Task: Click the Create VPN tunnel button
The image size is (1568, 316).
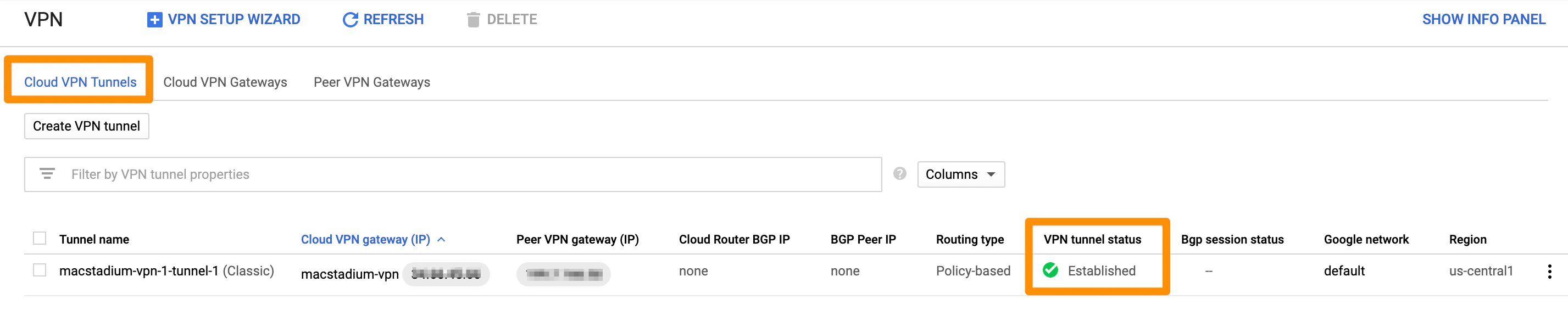Action: coord(86,126)
